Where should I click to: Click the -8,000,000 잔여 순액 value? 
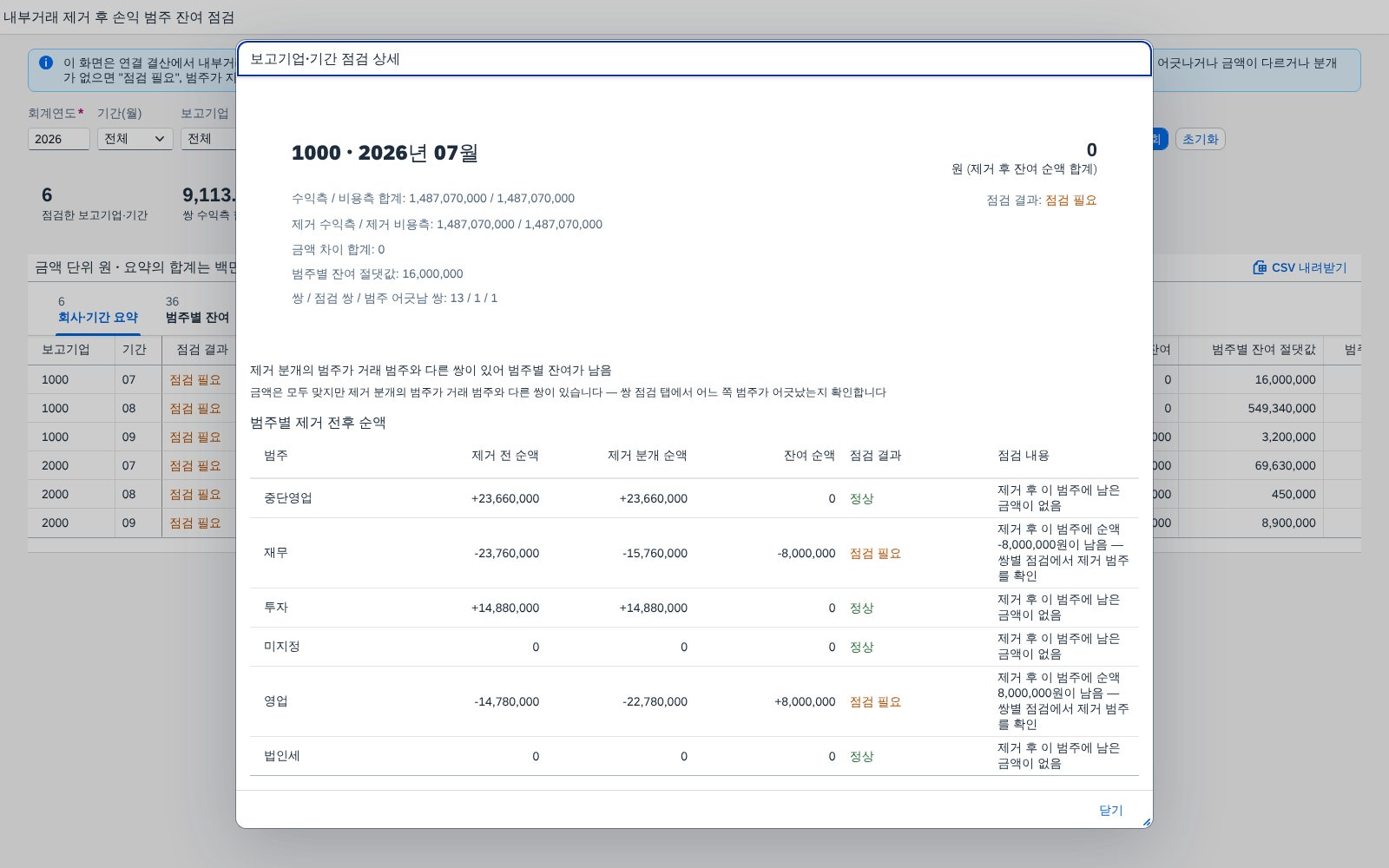click(x=806, y=553)
